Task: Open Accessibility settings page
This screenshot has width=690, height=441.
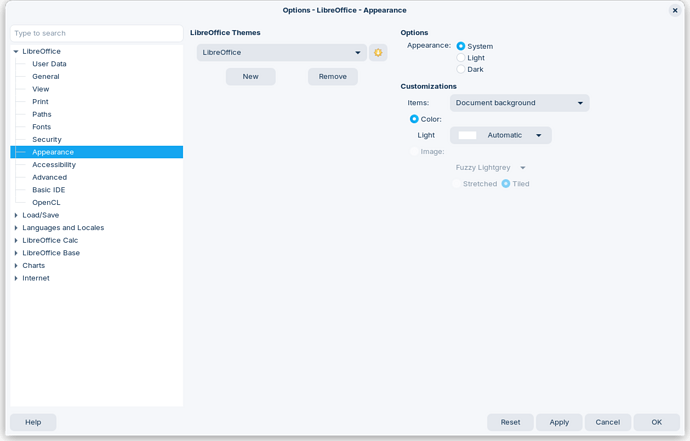Action: click(54, 165)
